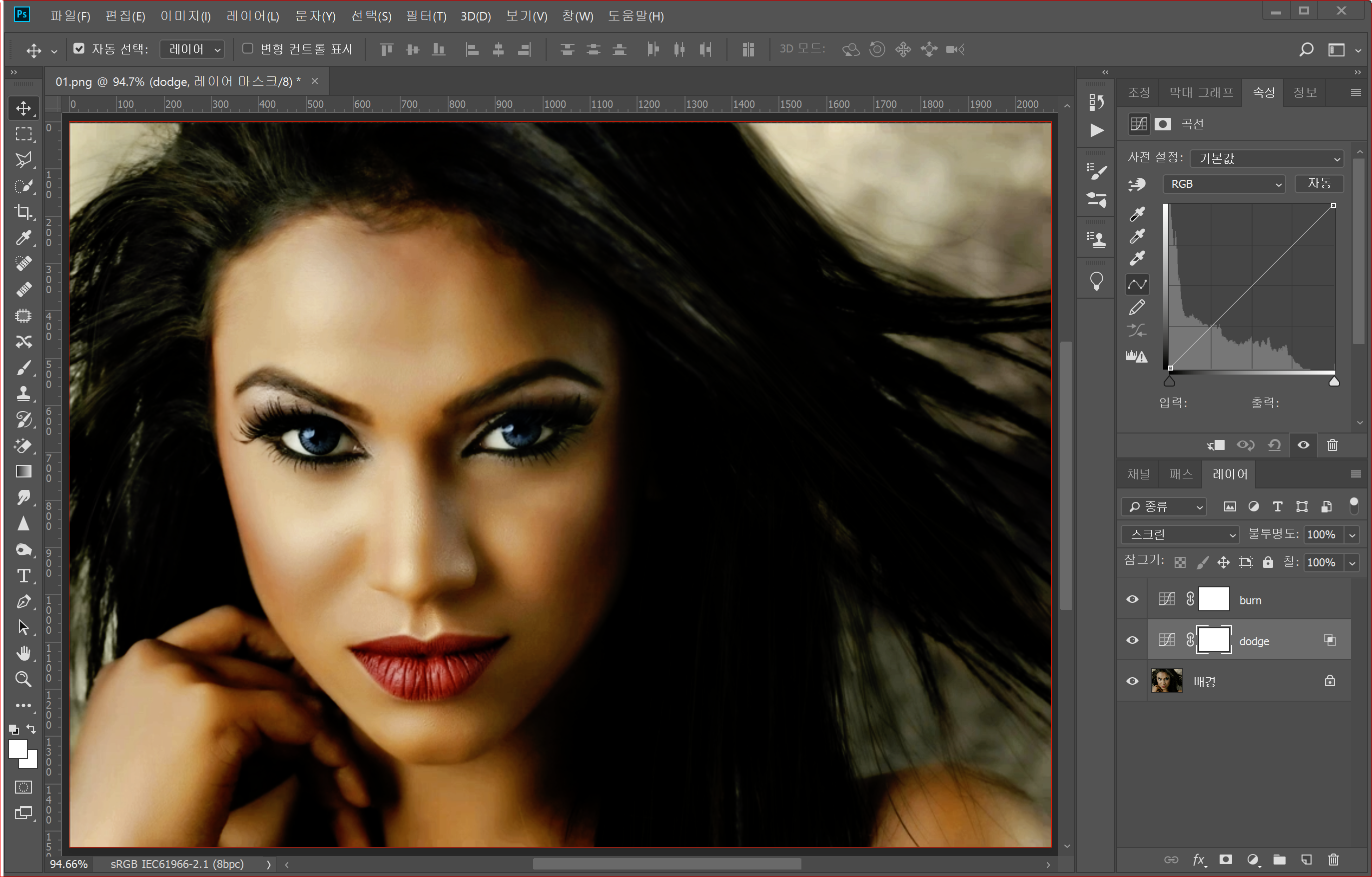Open the 스크린 blend mode dropdown

(x=1182, y=534)
